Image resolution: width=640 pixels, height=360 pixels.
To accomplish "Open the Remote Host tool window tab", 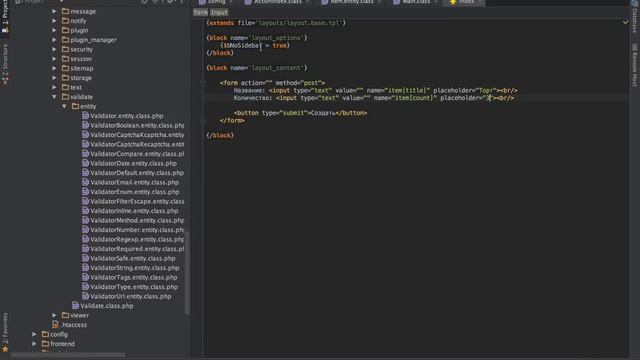I will click(635, 65).
